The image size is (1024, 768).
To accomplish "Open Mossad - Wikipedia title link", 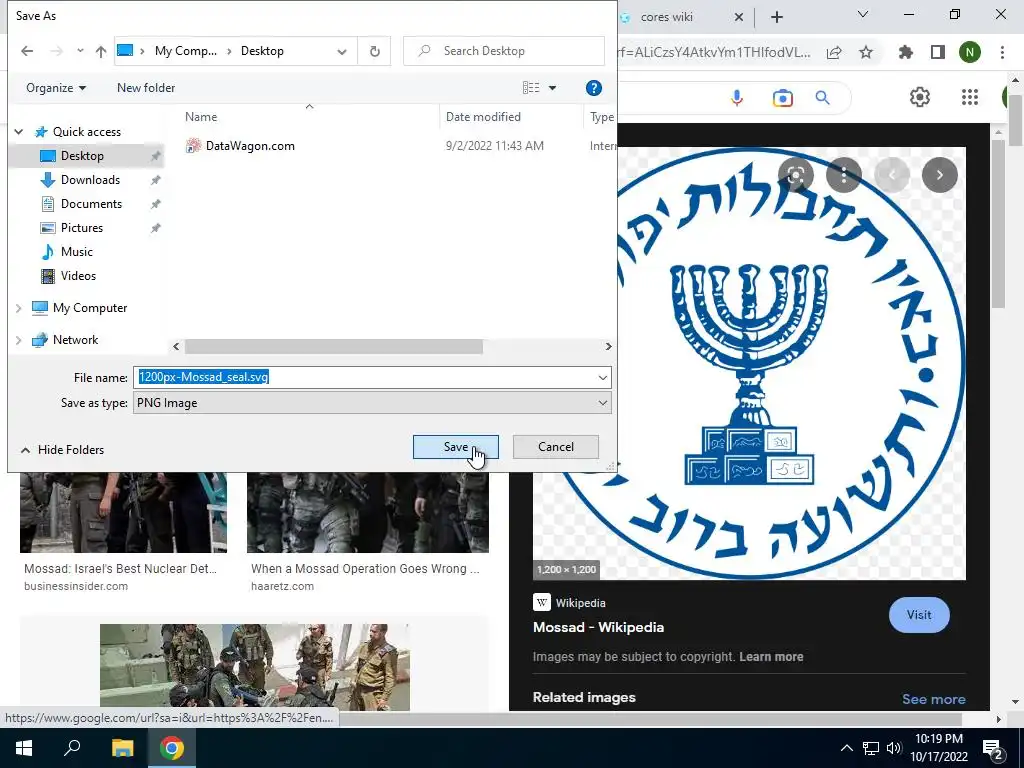I will pos(598,627).
